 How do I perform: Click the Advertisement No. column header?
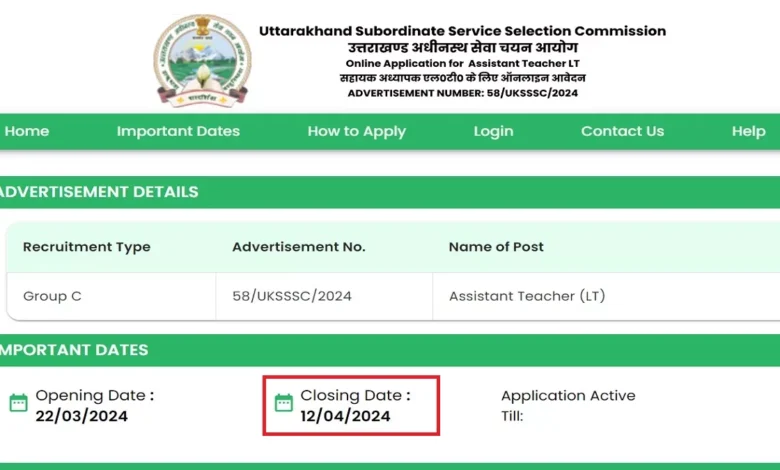point(299,247)
